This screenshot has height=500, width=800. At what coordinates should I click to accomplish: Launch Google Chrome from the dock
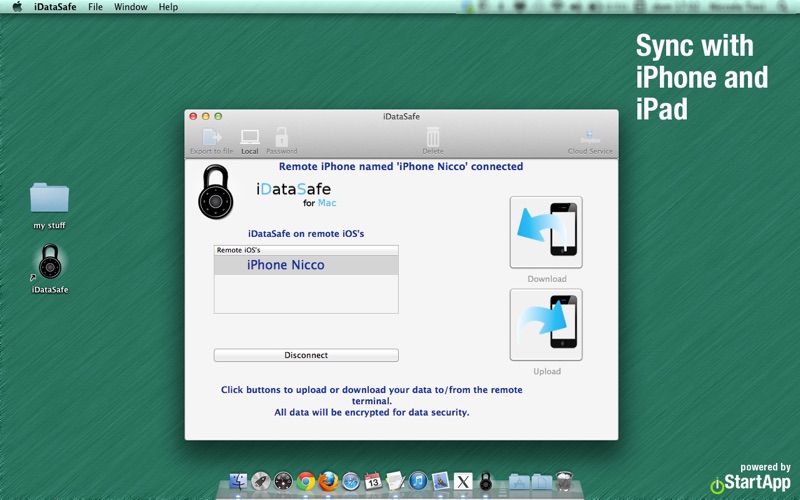tap(306, 481)
